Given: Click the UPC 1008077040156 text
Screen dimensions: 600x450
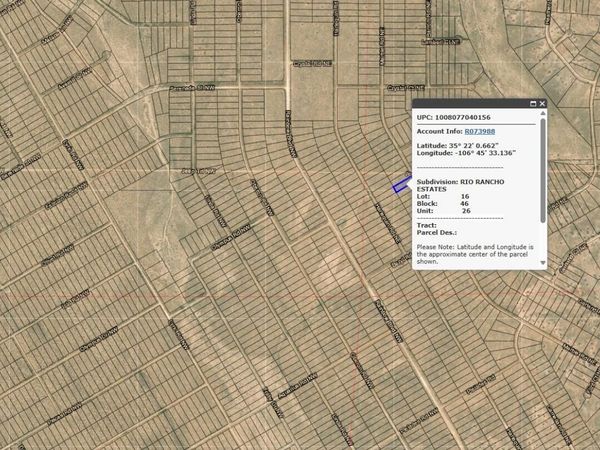Looking at the screenshot, I should coord(453,117).
